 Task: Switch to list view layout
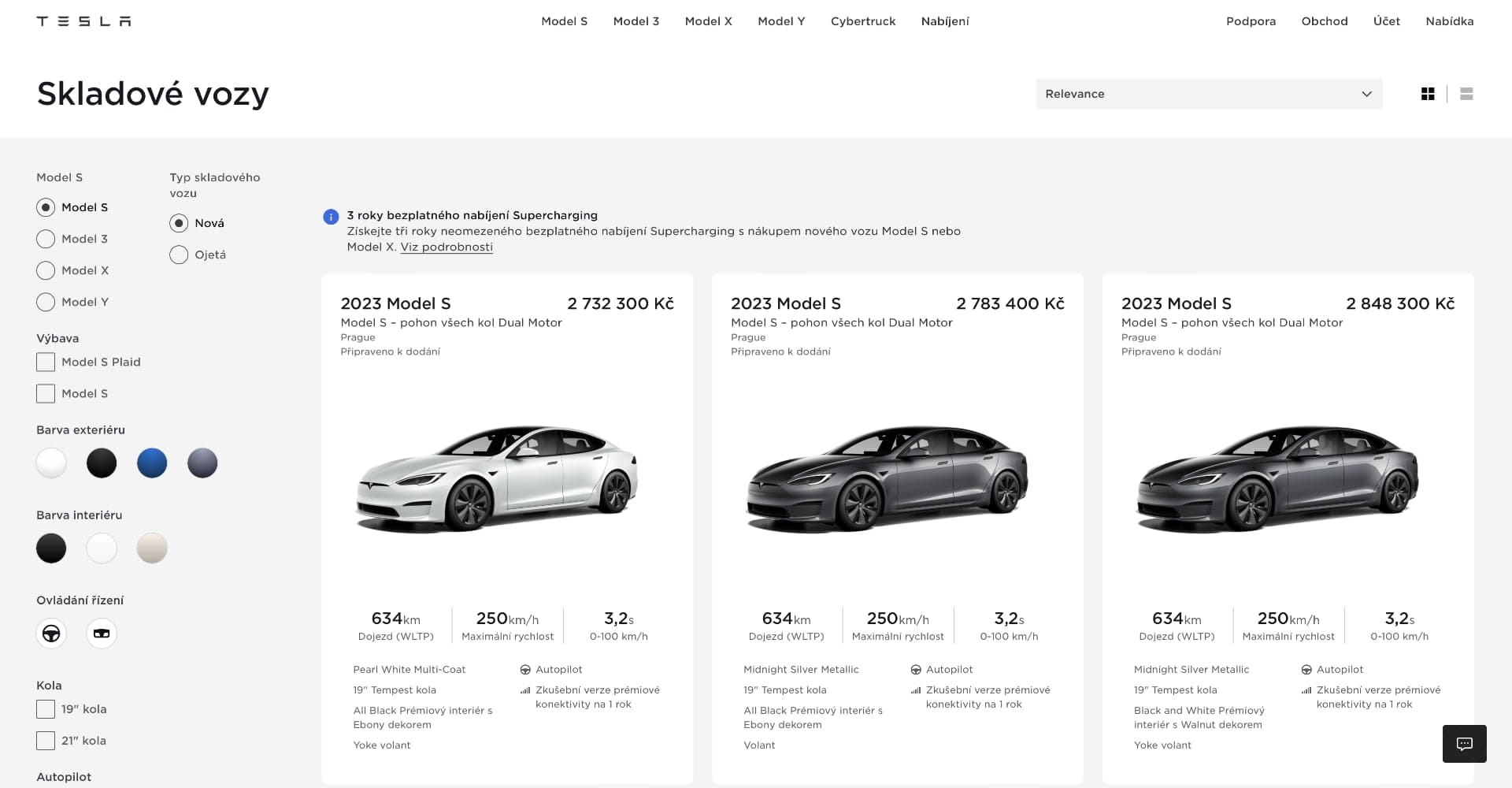click(1466, 94)
